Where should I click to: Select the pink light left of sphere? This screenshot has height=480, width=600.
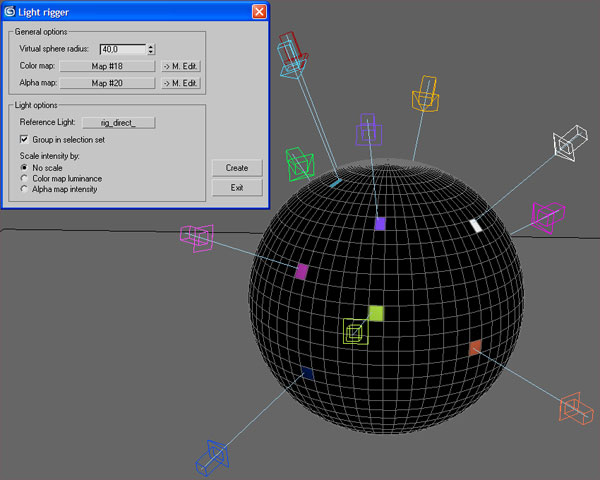tap(197, 238)
